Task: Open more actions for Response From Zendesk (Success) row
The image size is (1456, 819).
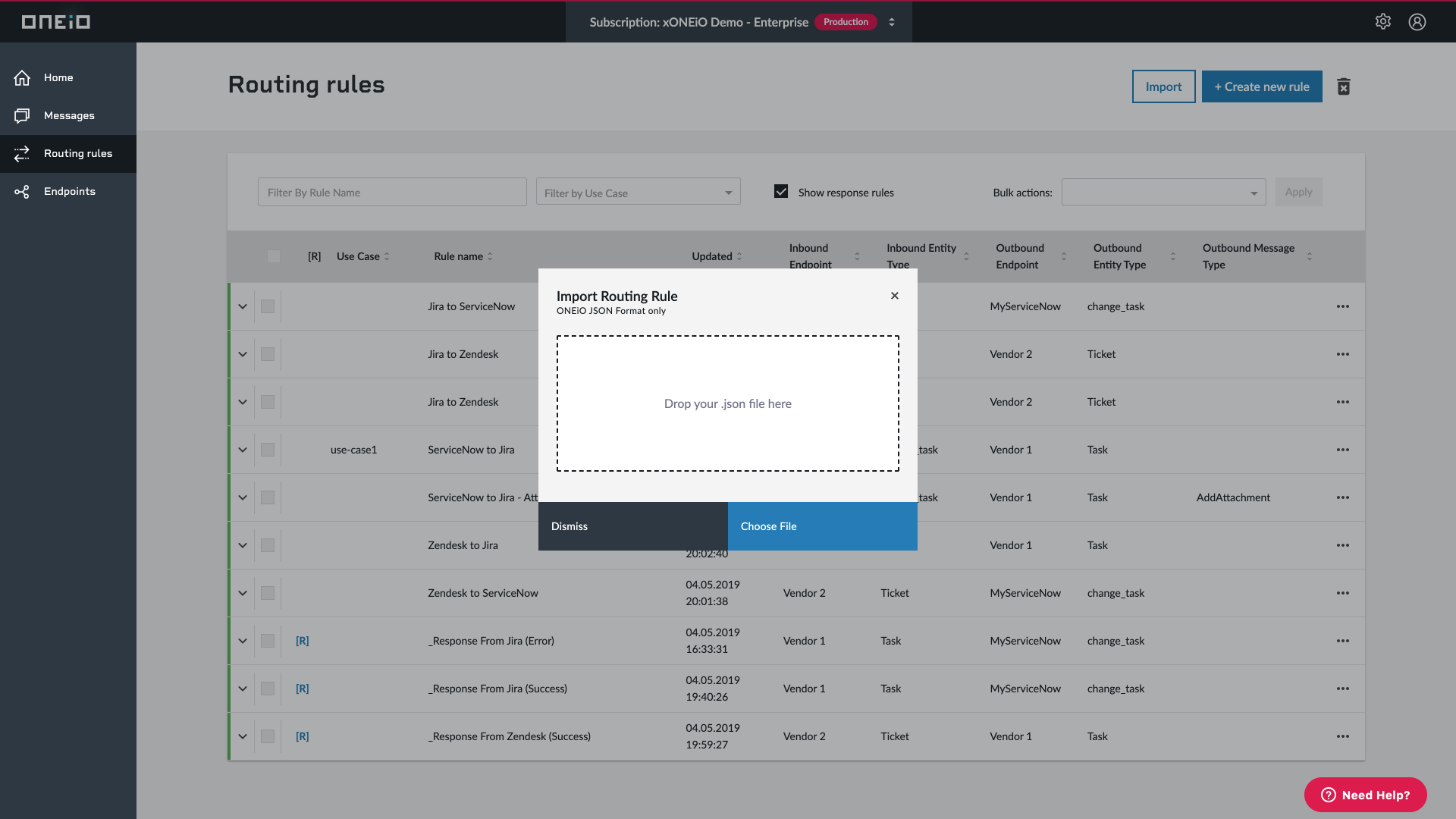Action: 1343,736
